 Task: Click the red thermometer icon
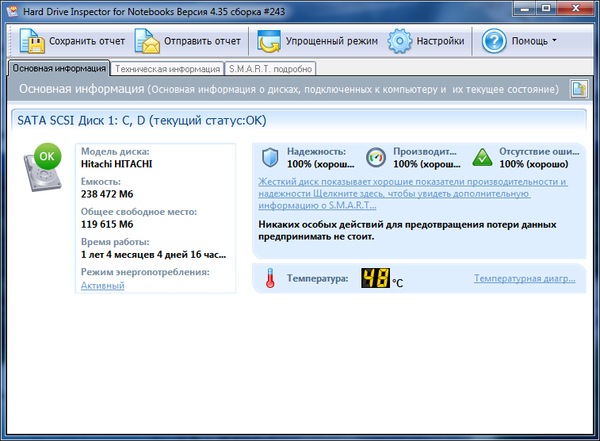270,278
